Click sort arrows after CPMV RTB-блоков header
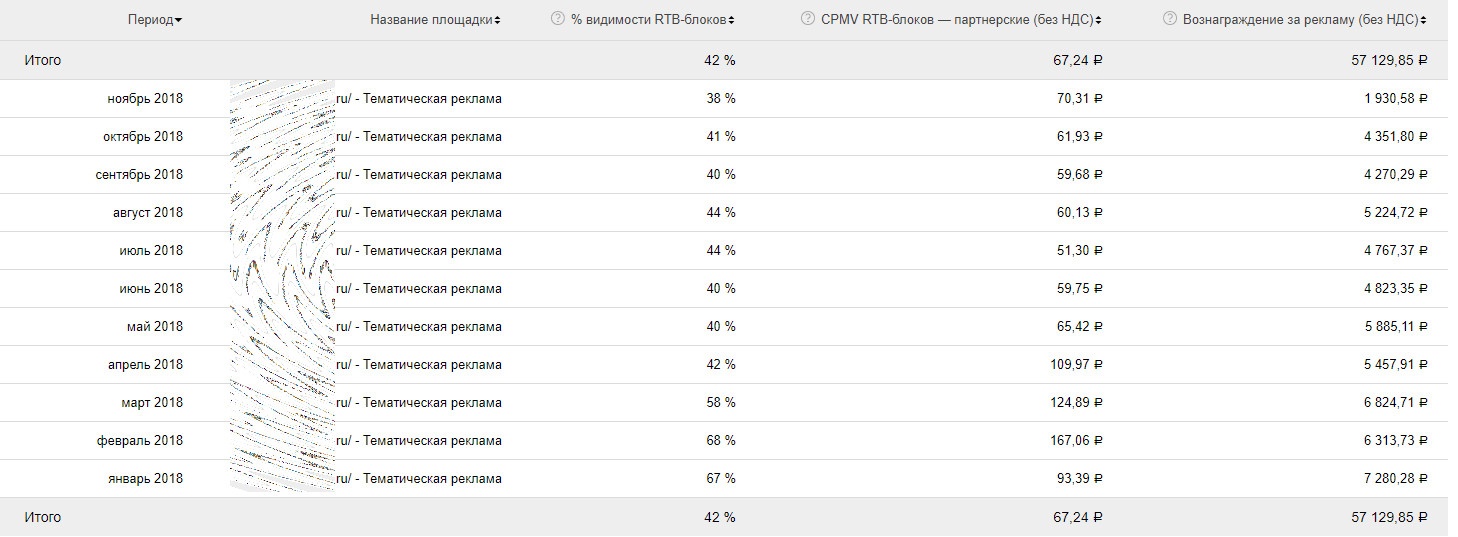This screenshot has height=537, width=1458. (1100, 20)
